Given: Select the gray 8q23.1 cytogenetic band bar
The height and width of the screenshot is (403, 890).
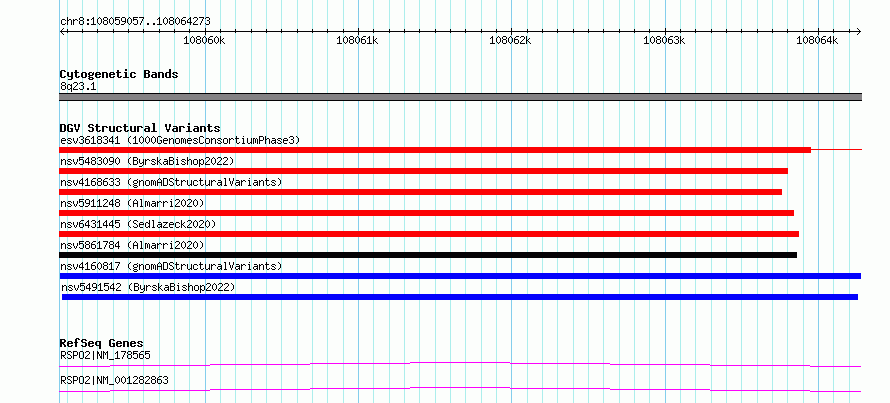Looking at the screenshot, I should (460, 97).
